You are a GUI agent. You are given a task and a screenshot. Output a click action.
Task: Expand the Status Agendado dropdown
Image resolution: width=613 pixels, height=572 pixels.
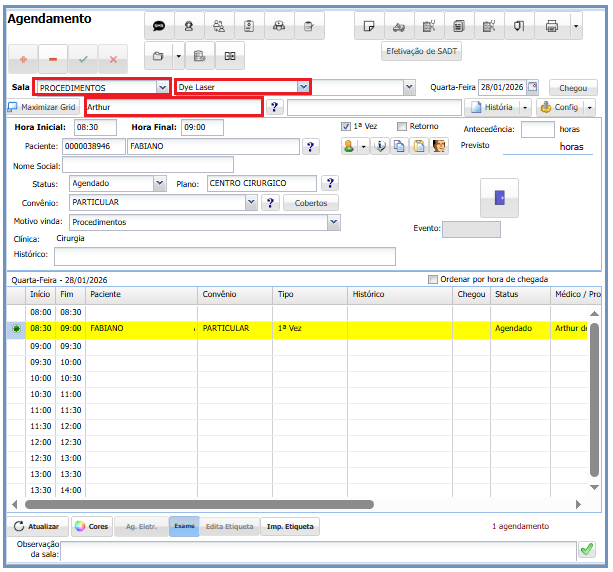160,183
